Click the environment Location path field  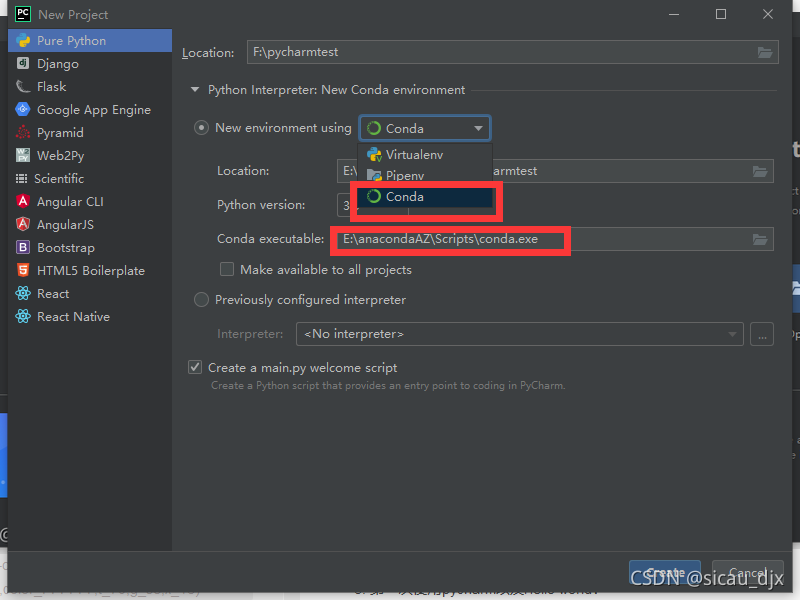tap(554, 171)
